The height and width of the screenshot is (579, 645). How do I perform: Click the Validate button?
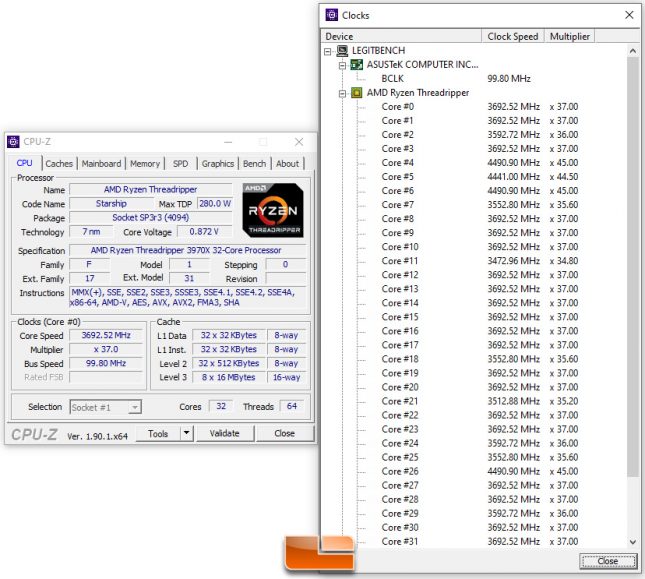pos(225,433)
